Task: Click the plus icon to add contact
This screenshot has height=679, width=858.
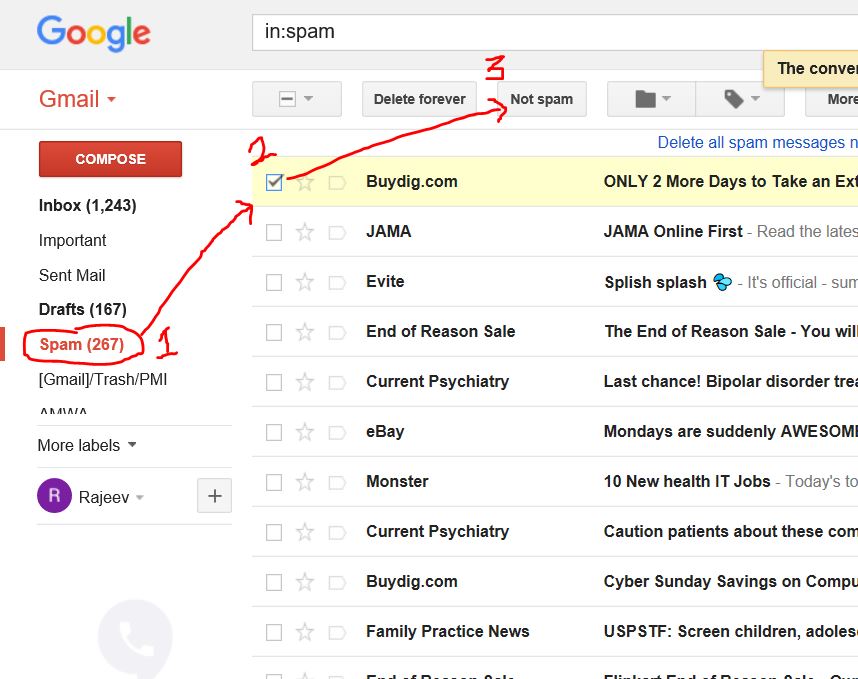Action: [x=215, y=495]
